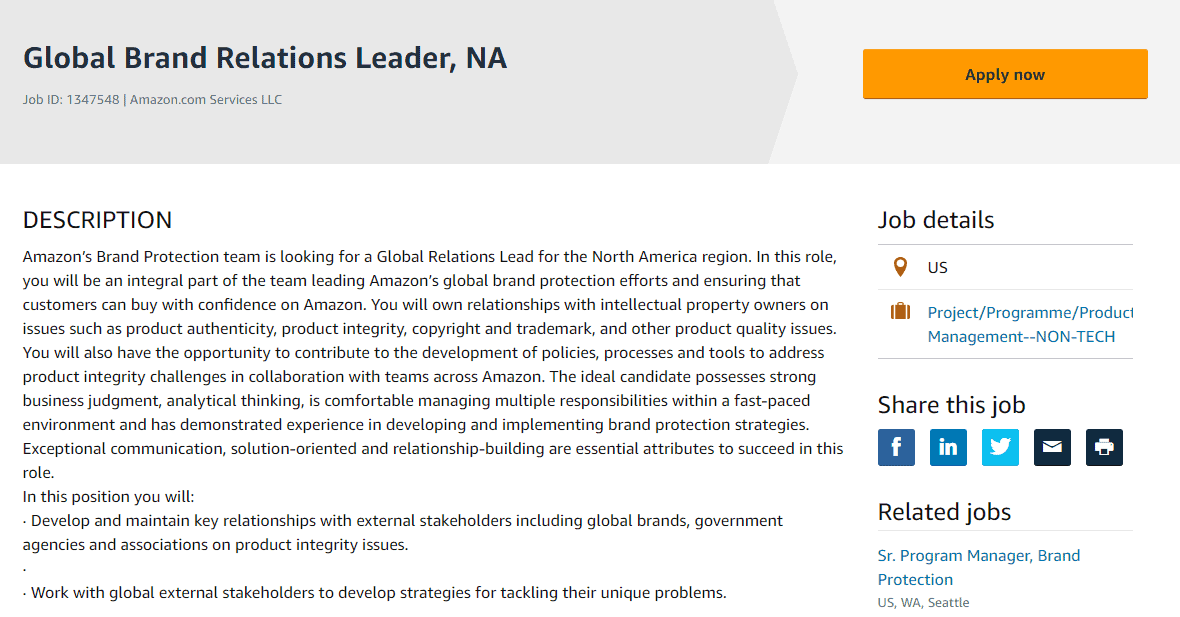The image size is (1180, 617).
Task: Share this job on Twitter
Action: point(1000,448)
